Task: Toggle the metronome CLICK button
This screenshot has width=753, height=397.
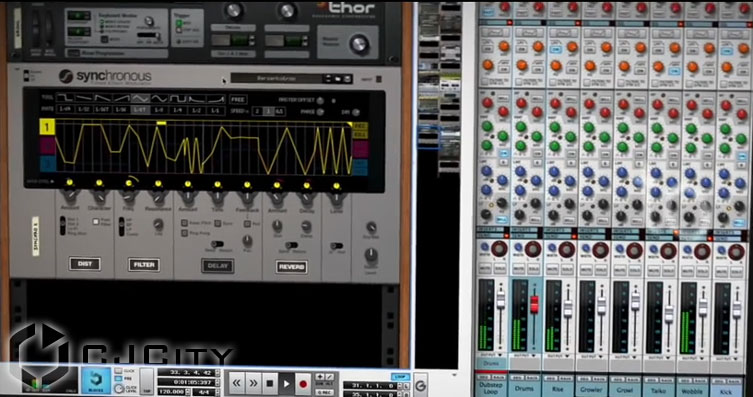Action: [118, 372]
